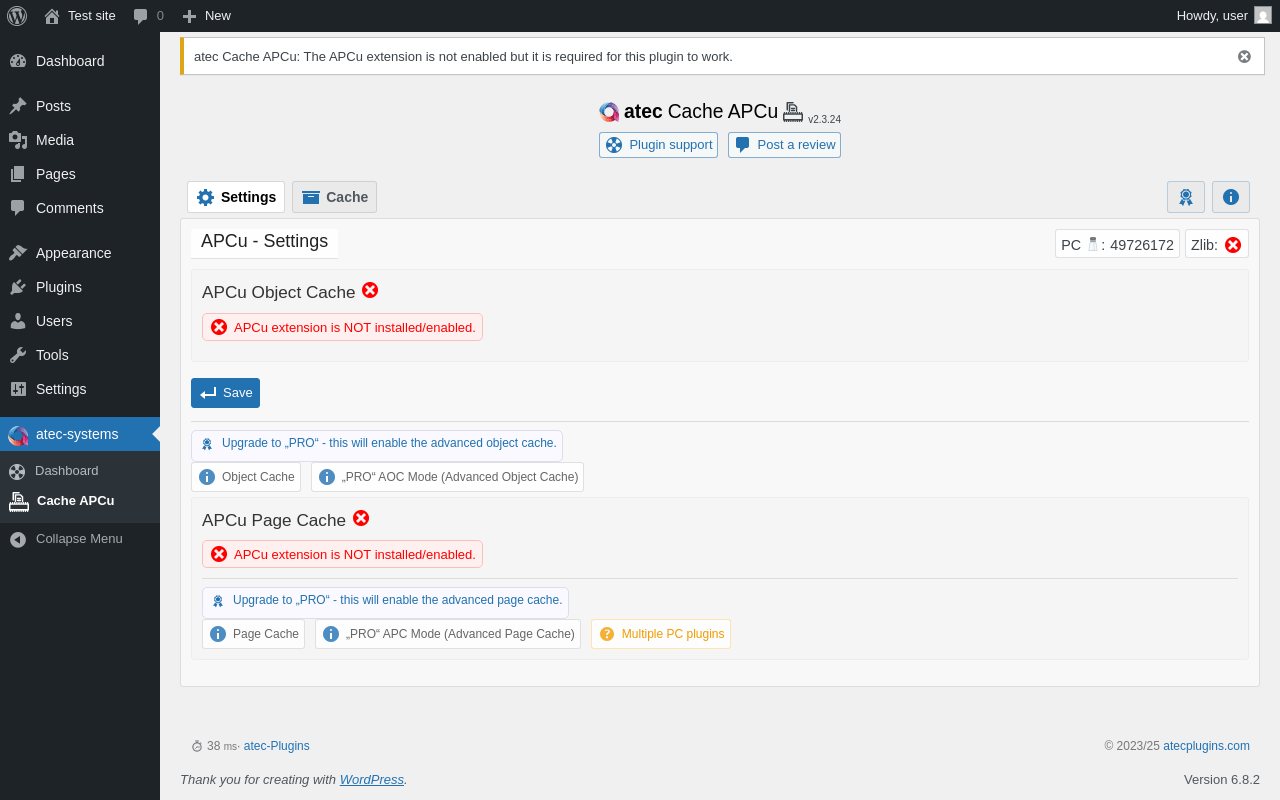This screenshot has width=1280, height=800.
Task: Open the Test site link in admin bar
Action: 80,16
